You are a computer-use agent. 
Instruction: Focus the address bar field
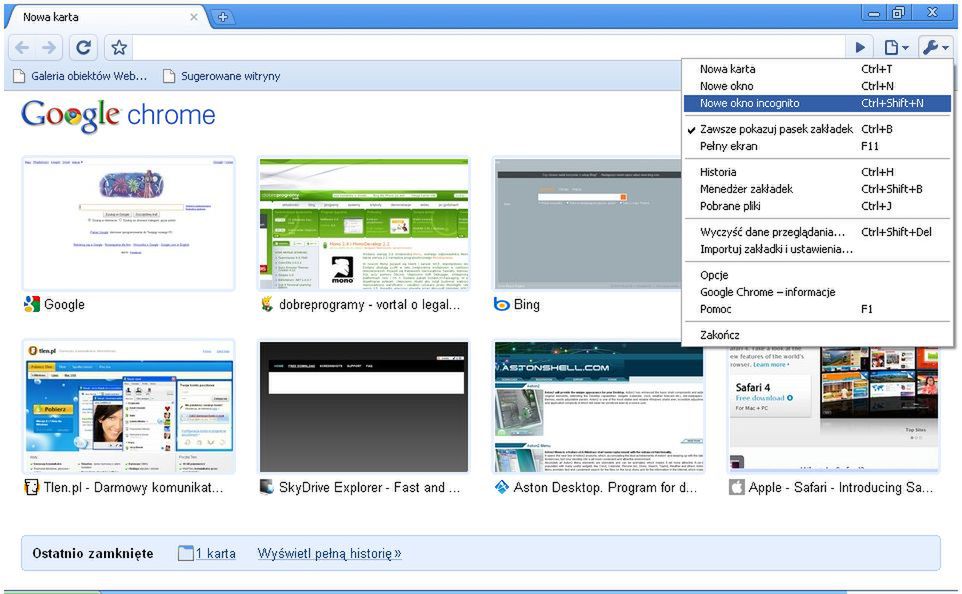[489, 47]
